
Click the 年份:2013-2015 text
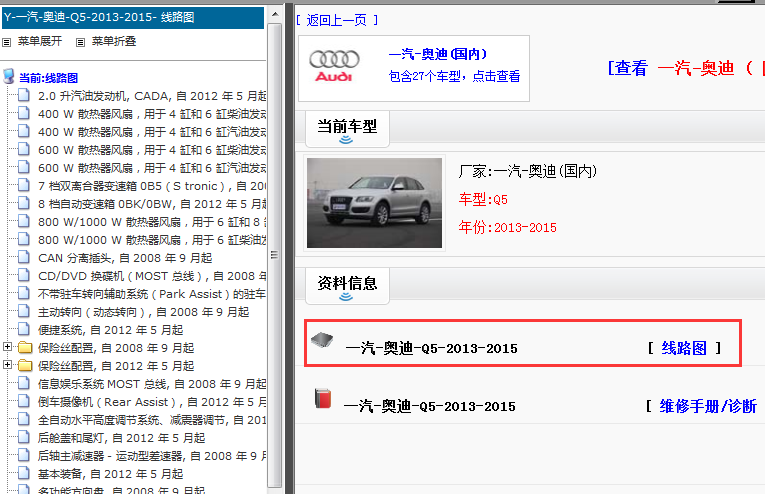tap(507, 228)
